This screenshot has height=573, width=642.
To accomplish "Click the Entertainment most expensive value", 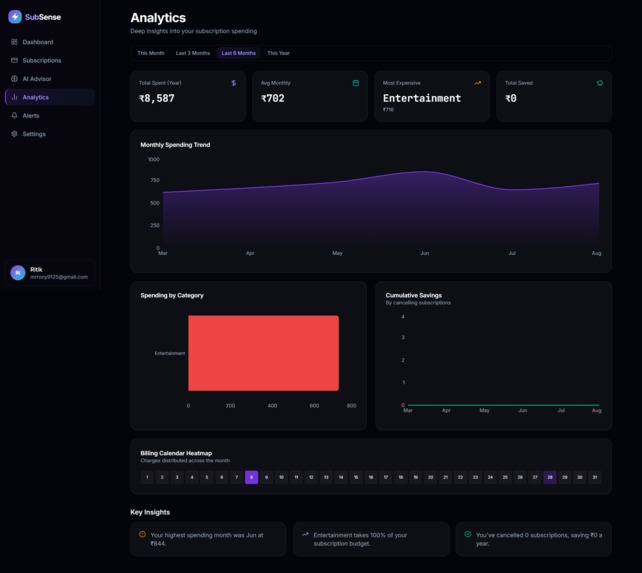I will (x=422, y=98).
